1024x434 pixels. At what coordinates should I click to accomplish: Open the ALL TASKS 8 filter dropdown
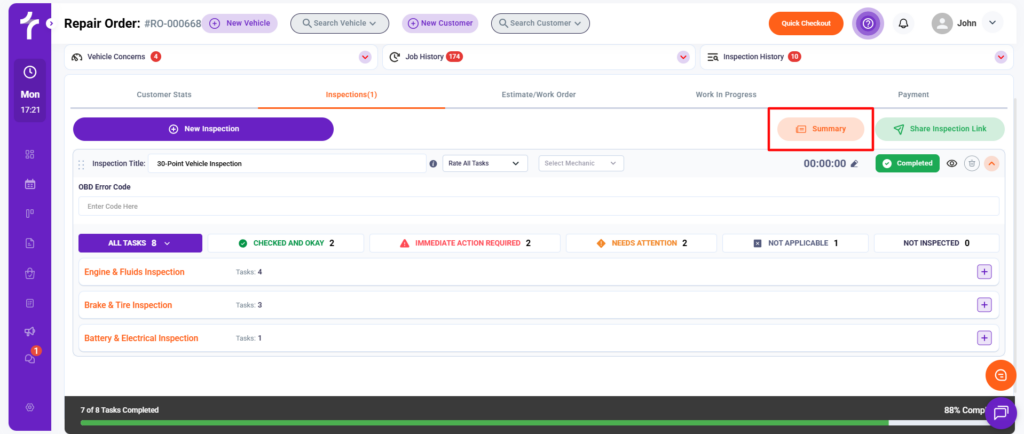pyautogui.click(x=140, y=243)
